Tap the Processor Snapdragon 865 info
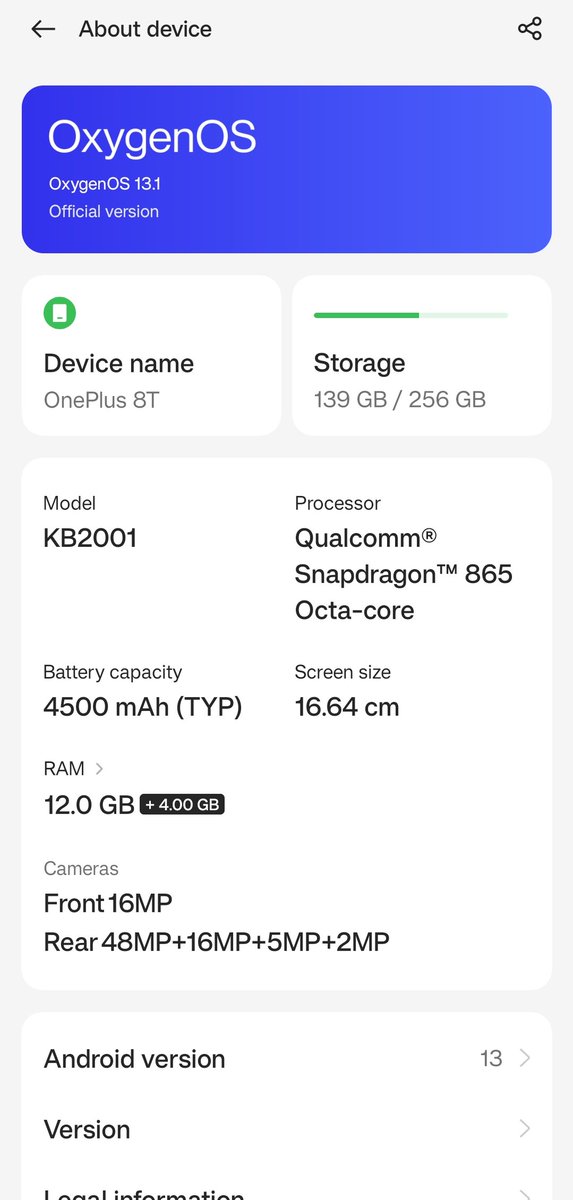This screenshot has width=573, height=1200. [404, 574]
